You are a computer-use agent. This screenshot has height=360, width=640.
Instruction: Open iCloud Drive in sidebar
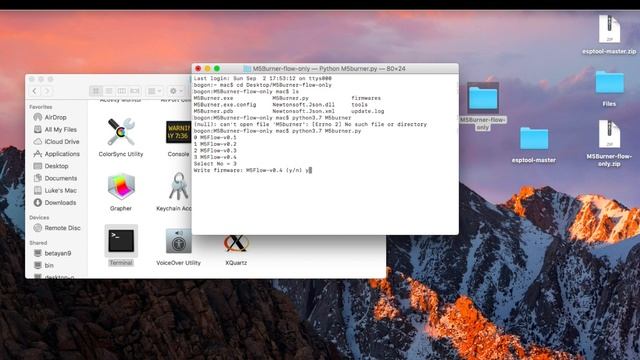(x=56, y=142)
